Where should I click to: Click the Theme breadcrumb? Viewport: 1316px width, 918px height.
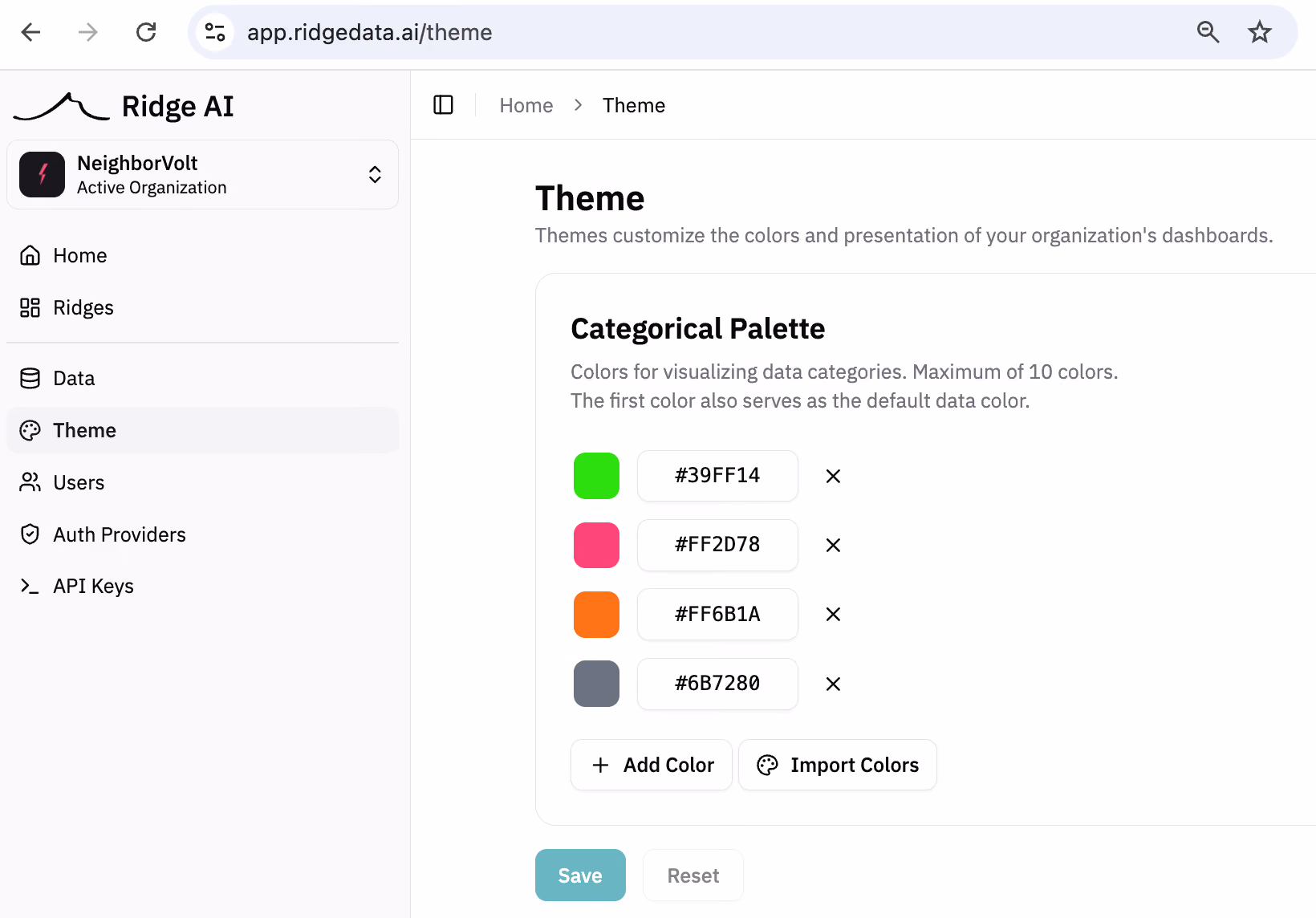634,105
